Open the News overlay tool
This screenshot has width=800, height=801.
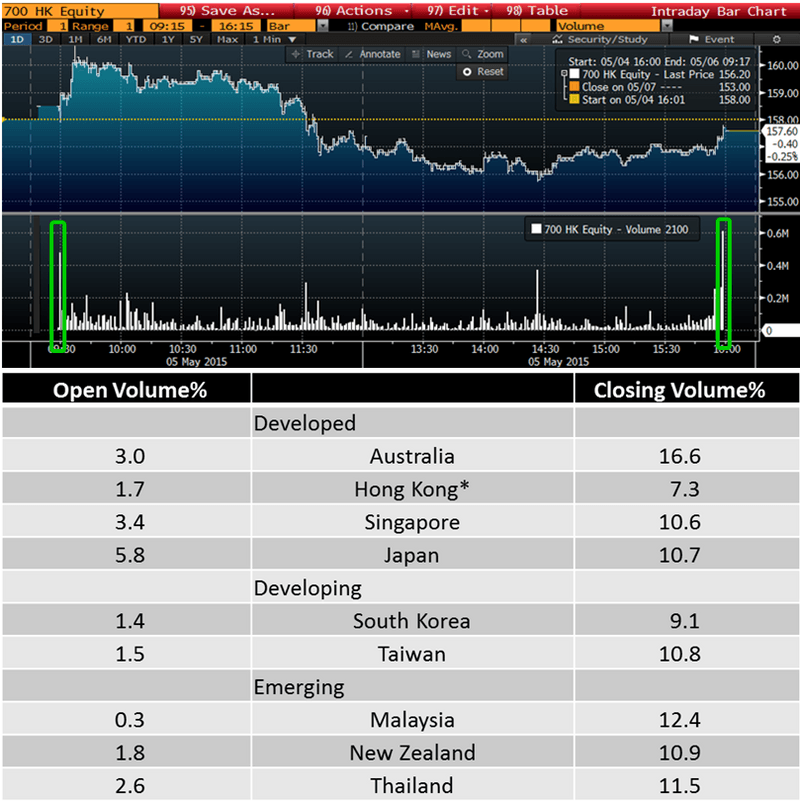click(432, 54)
